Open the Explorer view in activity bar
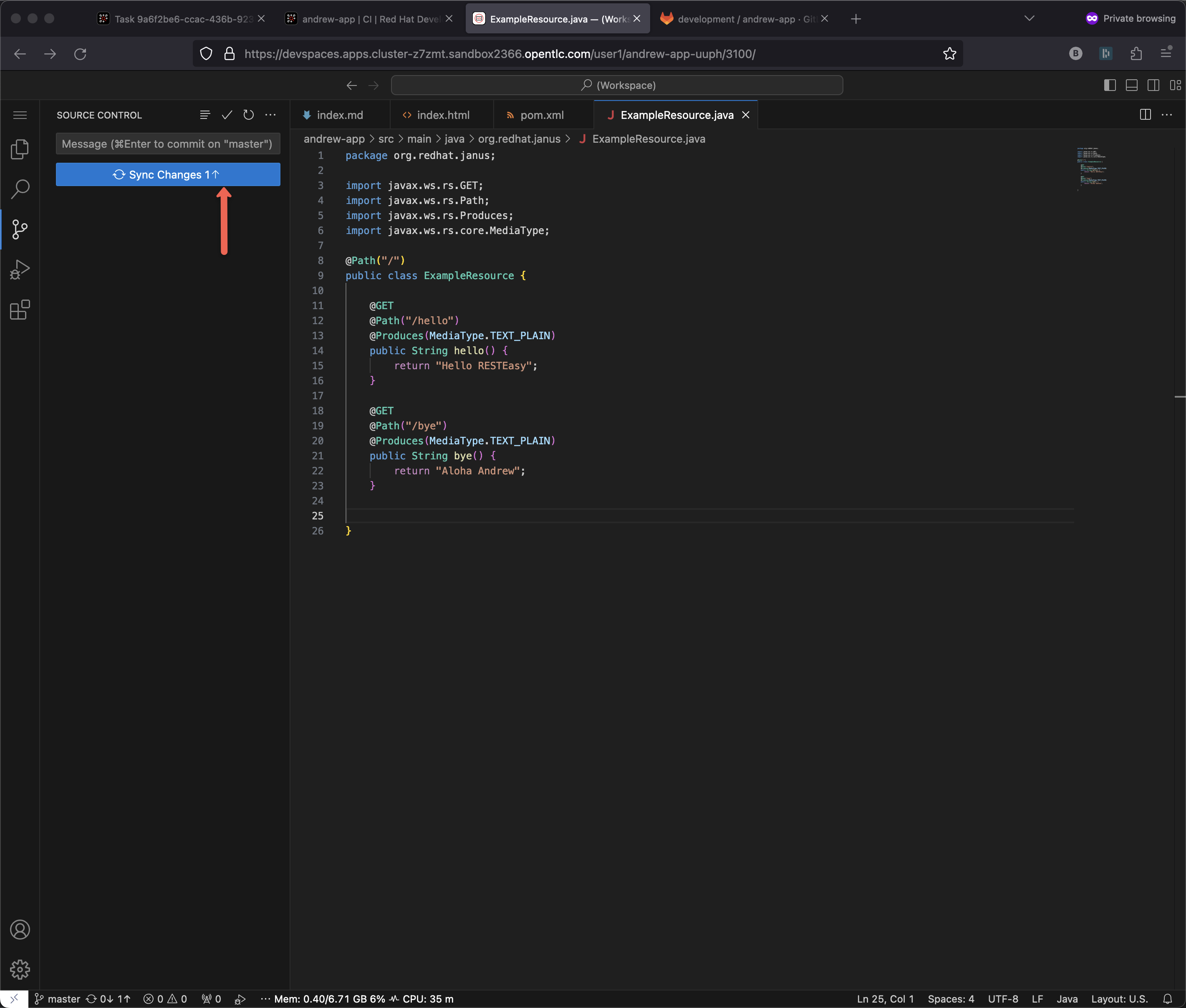 [x=20, y=149]
